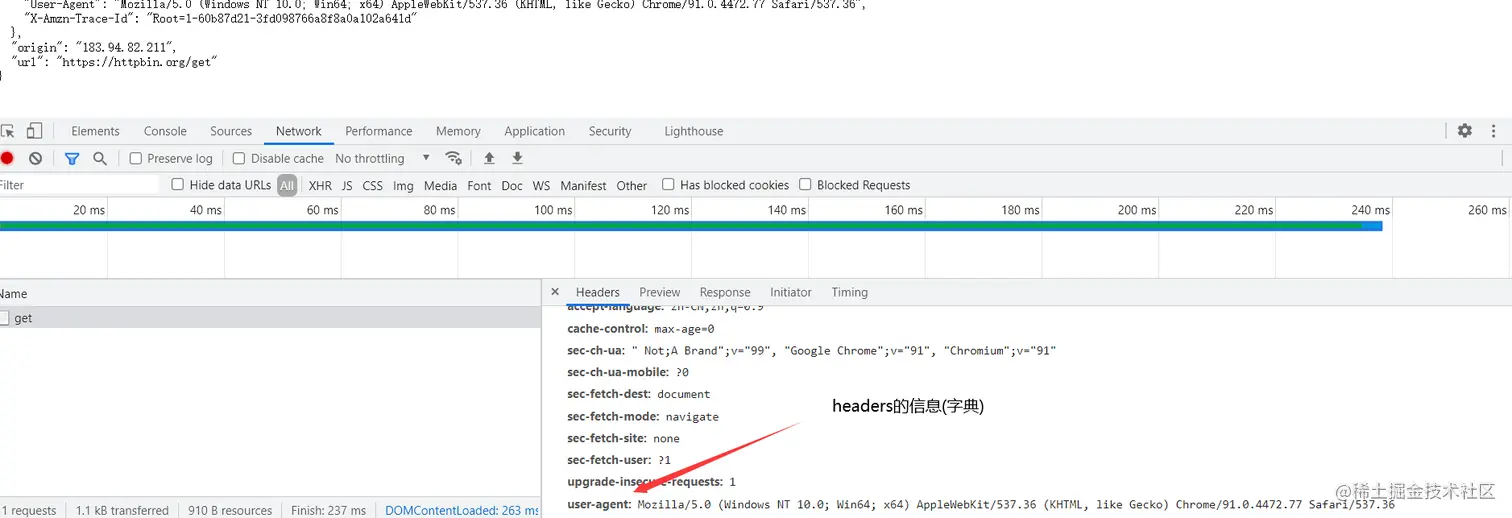This screenshot has height=518, width=1512.
Task: Open the Initiator tab of request
Action: click(x=791, y=292)
